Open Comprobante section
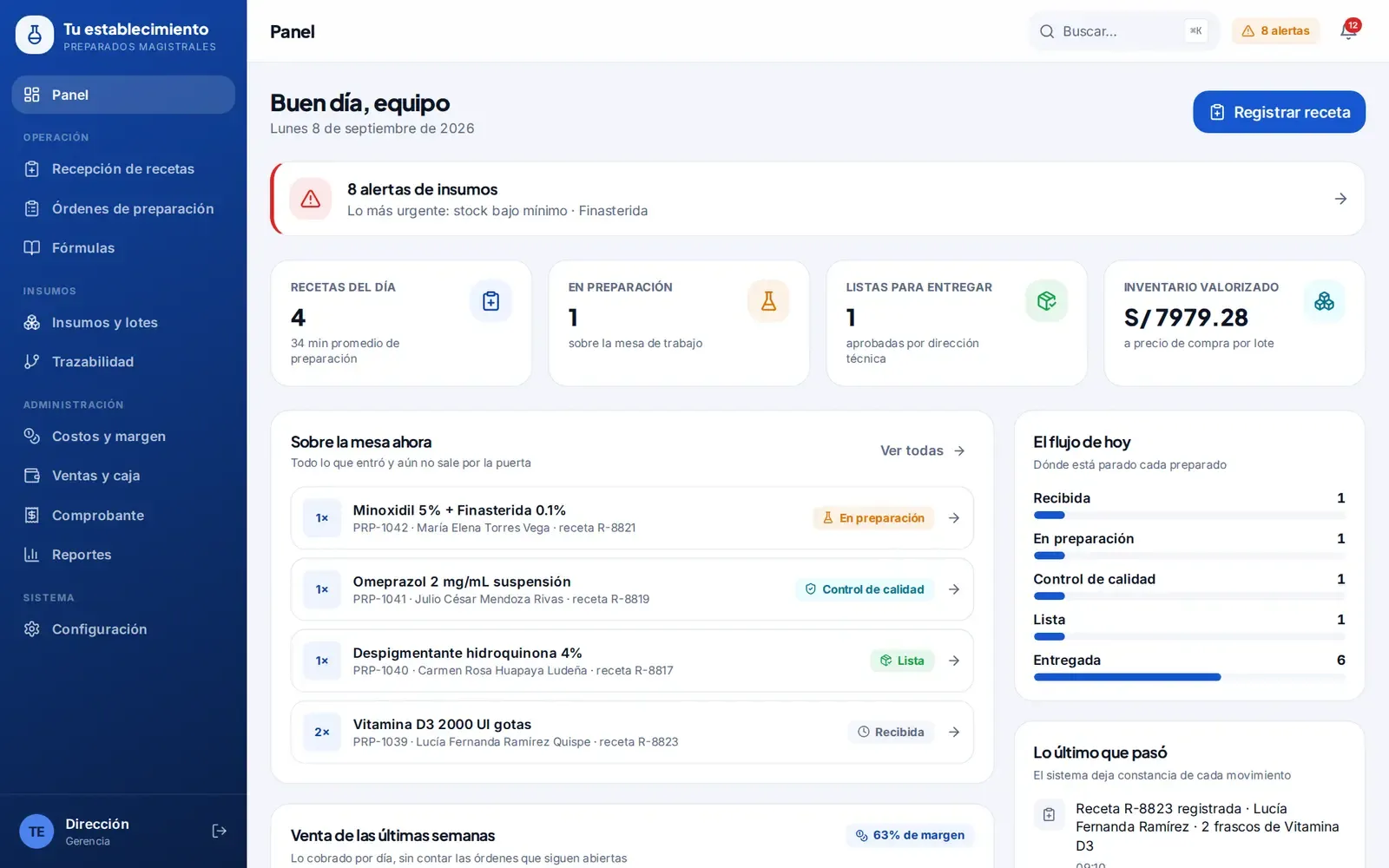The height and width of the screenshot is (868, 1389). (123, 515)
